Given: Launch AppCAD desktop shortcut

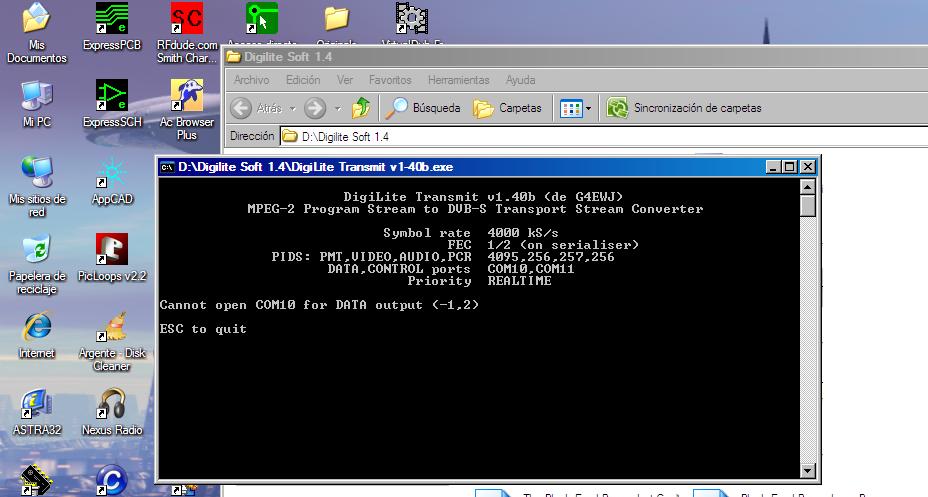Looking at the screenshot, I should point(112,173).
